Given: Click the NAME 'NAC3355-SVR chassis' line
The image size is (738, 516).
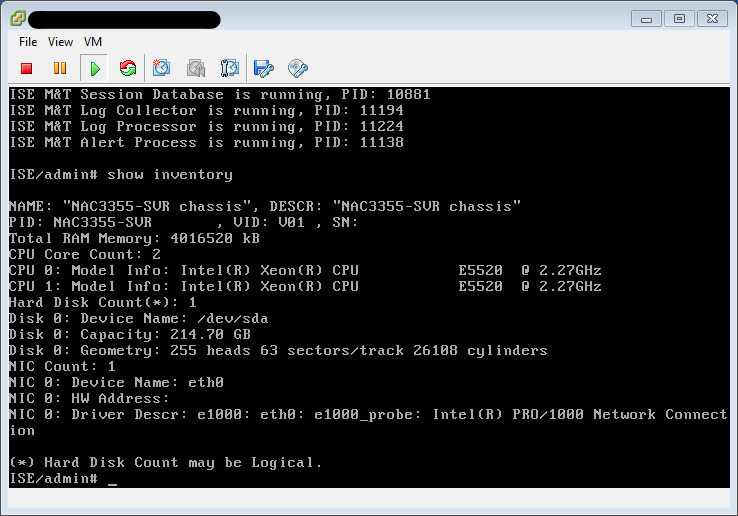Looking at the screenshot, I should pyautogui.click(x=265, y=207).
